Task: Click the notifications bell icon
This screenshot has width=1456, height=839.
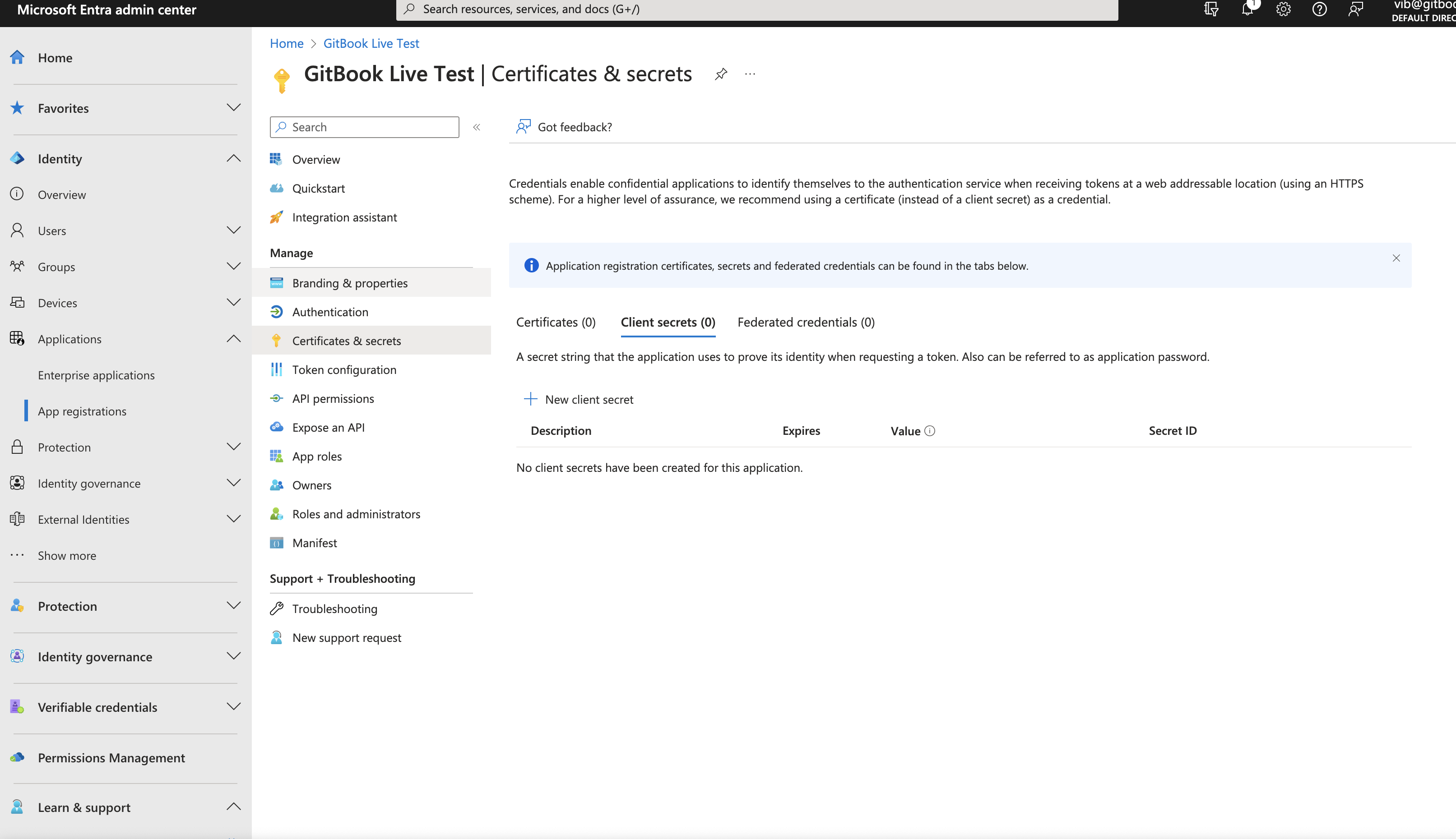Action: 1247,10
